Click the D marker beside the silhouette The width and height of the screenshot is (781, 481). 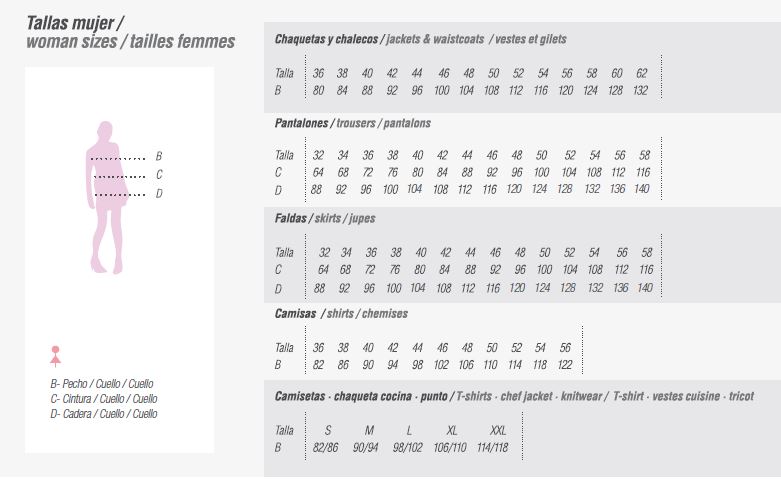coord(158,193)
